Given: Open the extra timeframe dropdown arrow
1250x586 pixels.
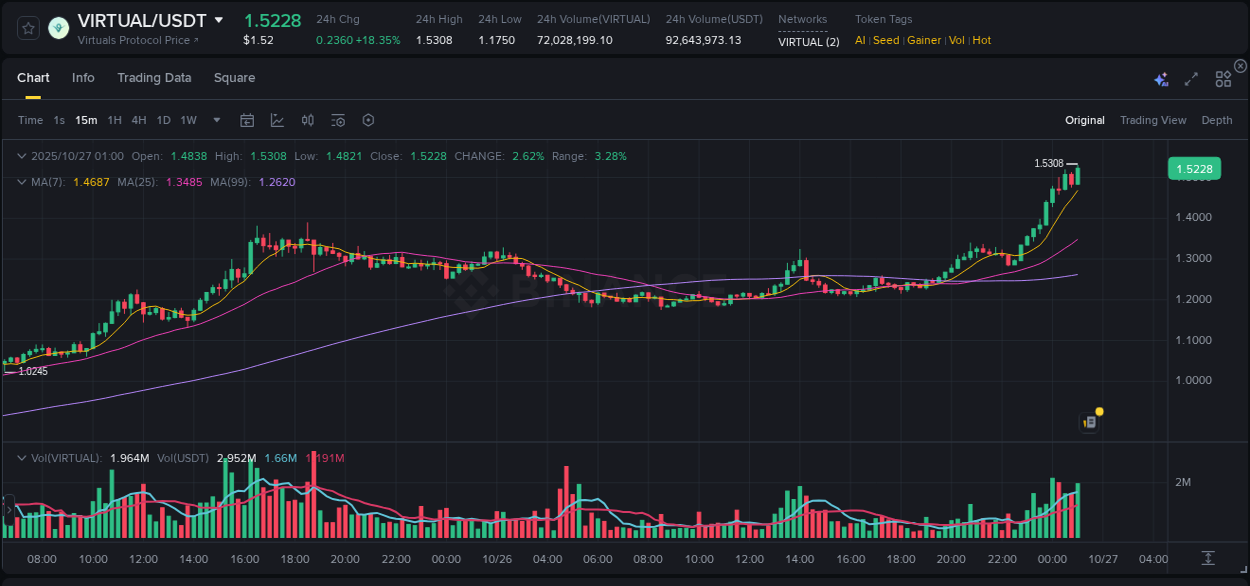Looking at the screenshot, I should [x=216, y=120].
